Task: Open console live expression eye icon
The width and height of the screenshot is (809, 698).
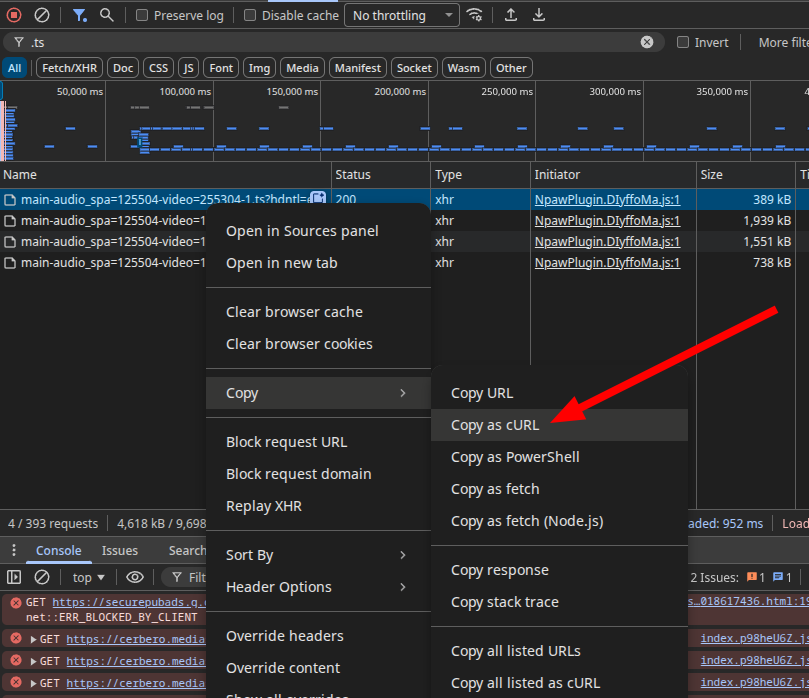Action: [x=134, y=577]
